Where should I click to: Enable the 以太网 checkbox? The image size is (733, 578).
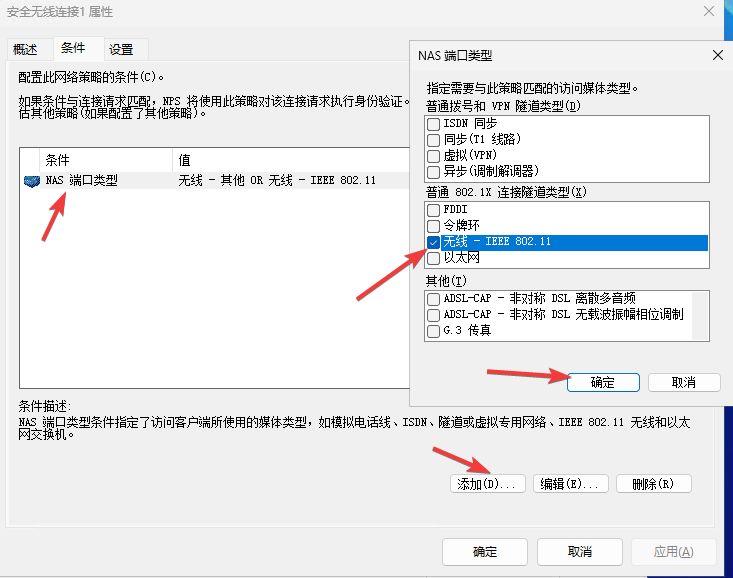pos(433,258)
